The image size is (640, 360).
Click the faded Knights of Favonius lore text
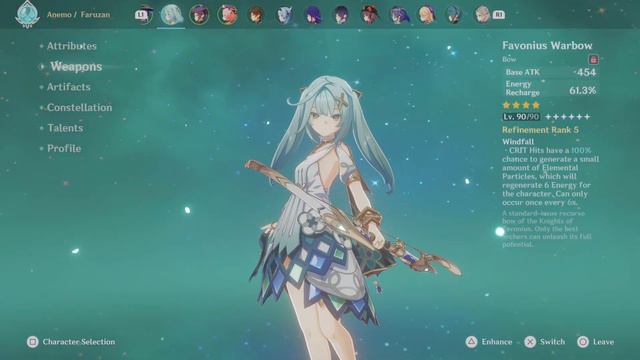(x=547, y=229)
